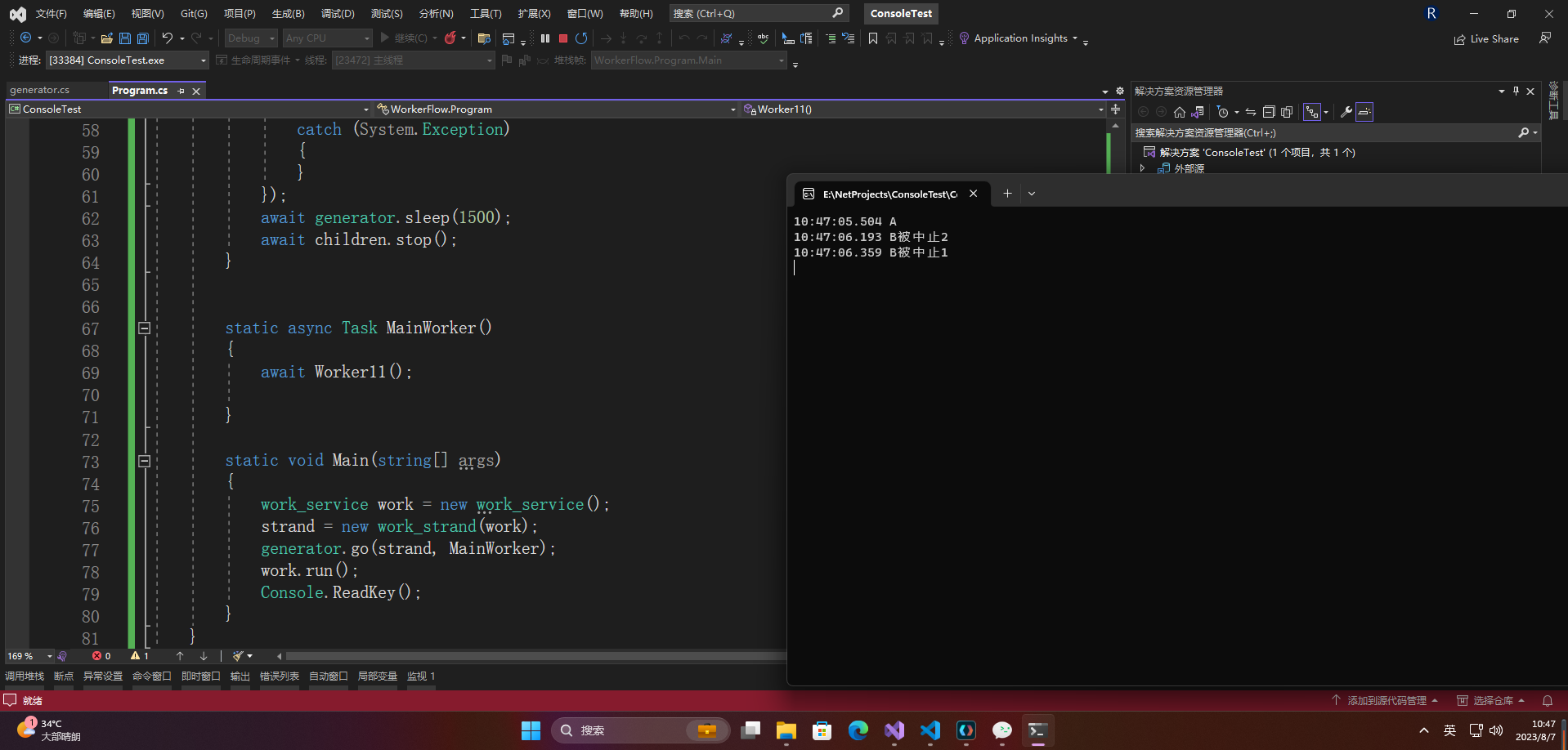
Task: Save all files with the double-disk icon
Action: pyautogui.click(x=143, y=38)
